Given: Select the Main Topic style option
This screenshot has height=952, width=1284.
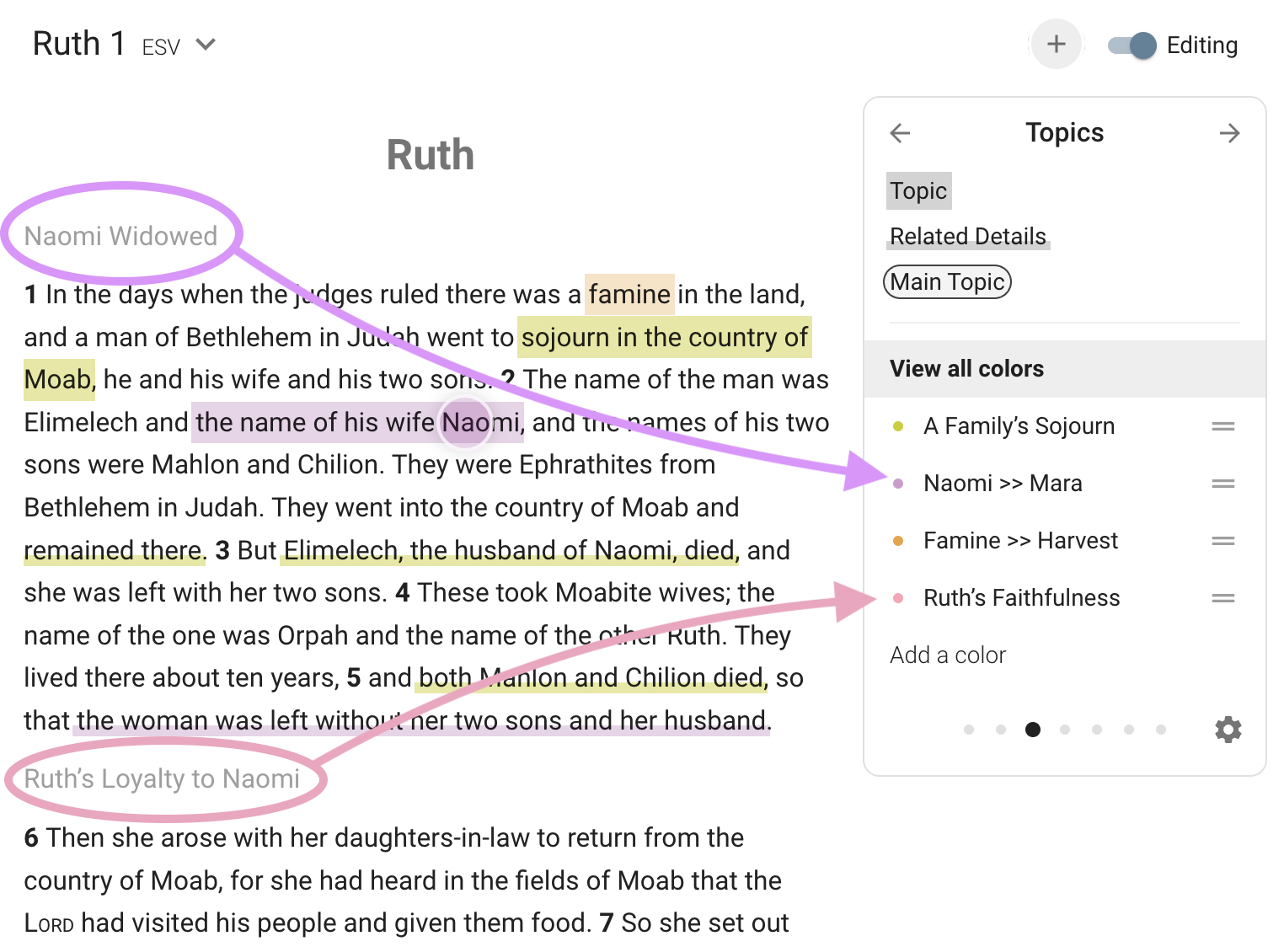Looking at the screenshot, I should pos(947,281).
